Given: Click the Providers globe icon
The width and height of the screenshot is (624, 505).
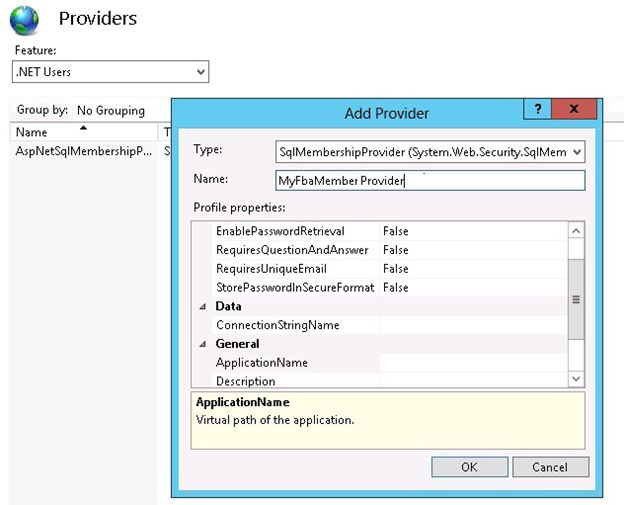Looking at the screenshot, I should [x=25, y=20].
